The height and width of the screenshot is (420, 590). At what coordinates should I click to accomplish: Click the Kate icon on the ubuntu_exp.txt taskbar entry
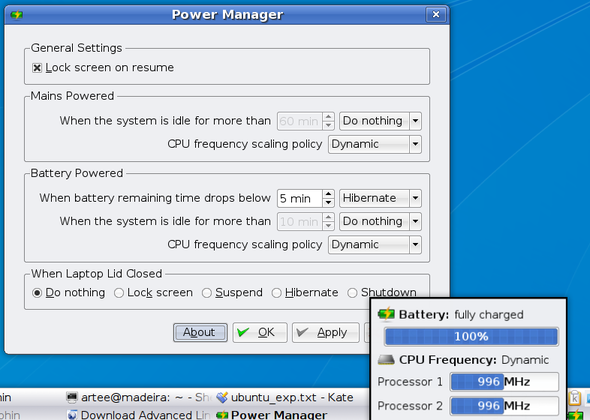(x=222, y=397)
